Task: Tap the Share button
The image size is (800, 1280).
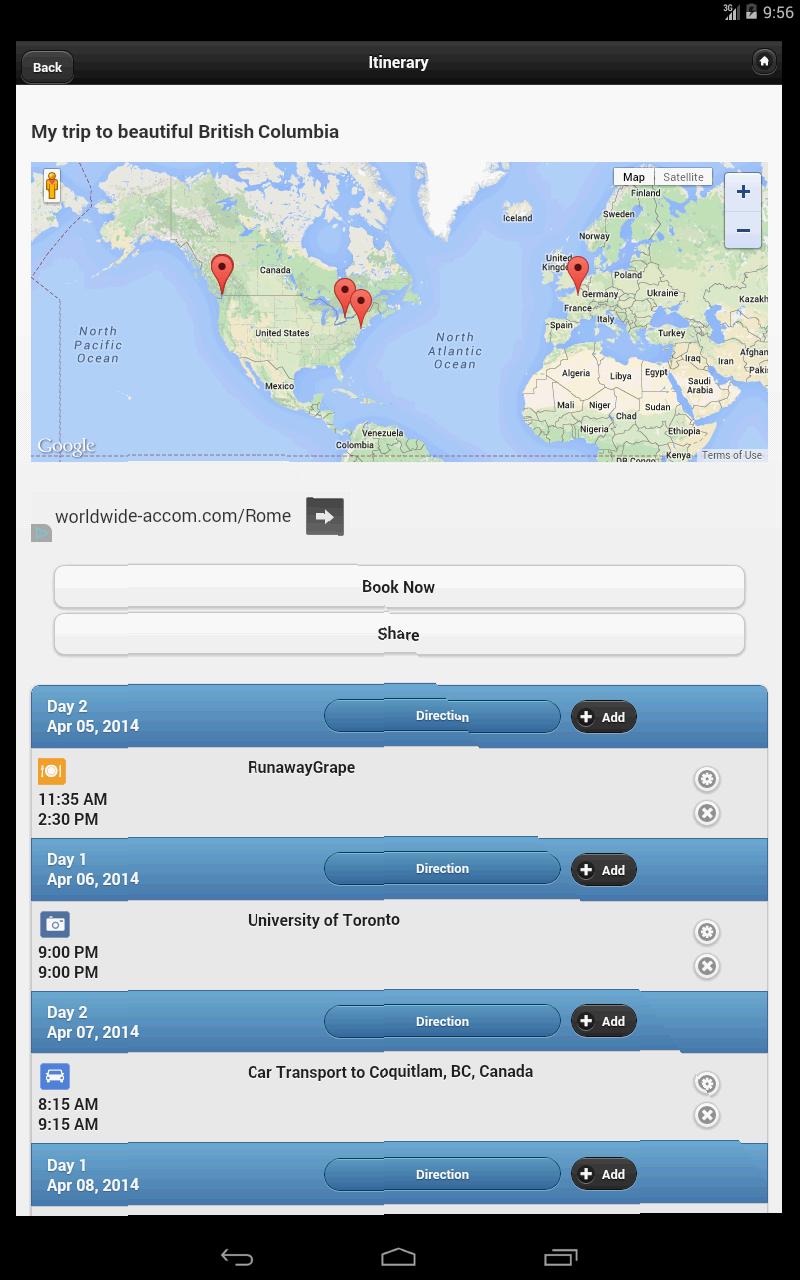Action: pyautogui.click(x=399, y=634)
